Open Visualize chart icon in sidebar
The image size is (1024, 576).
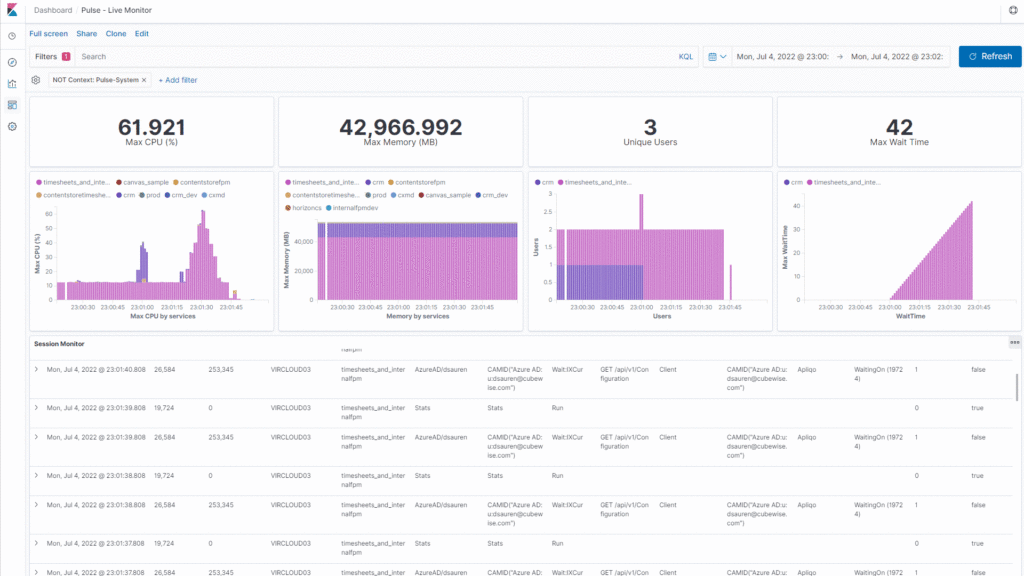point(12,84)
